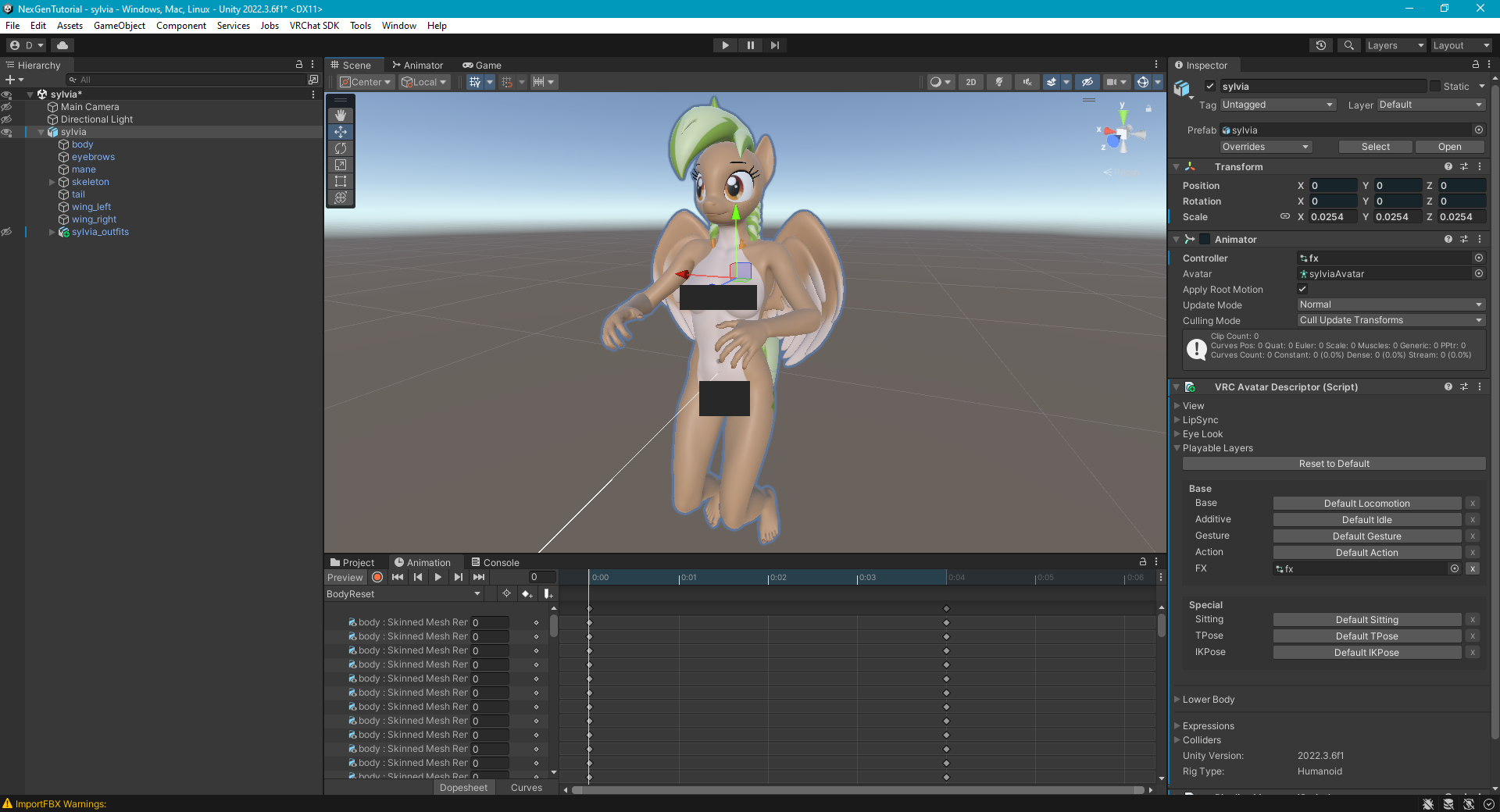Click Default Locomotion base layer button
This screenshot has height=812, width=1500.
(x=1366, y=504)
